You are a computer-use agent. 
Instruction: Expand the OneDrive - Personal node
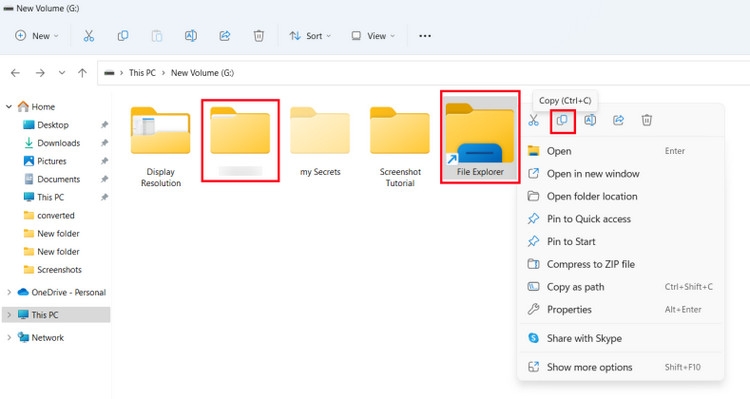click(9, 292)
